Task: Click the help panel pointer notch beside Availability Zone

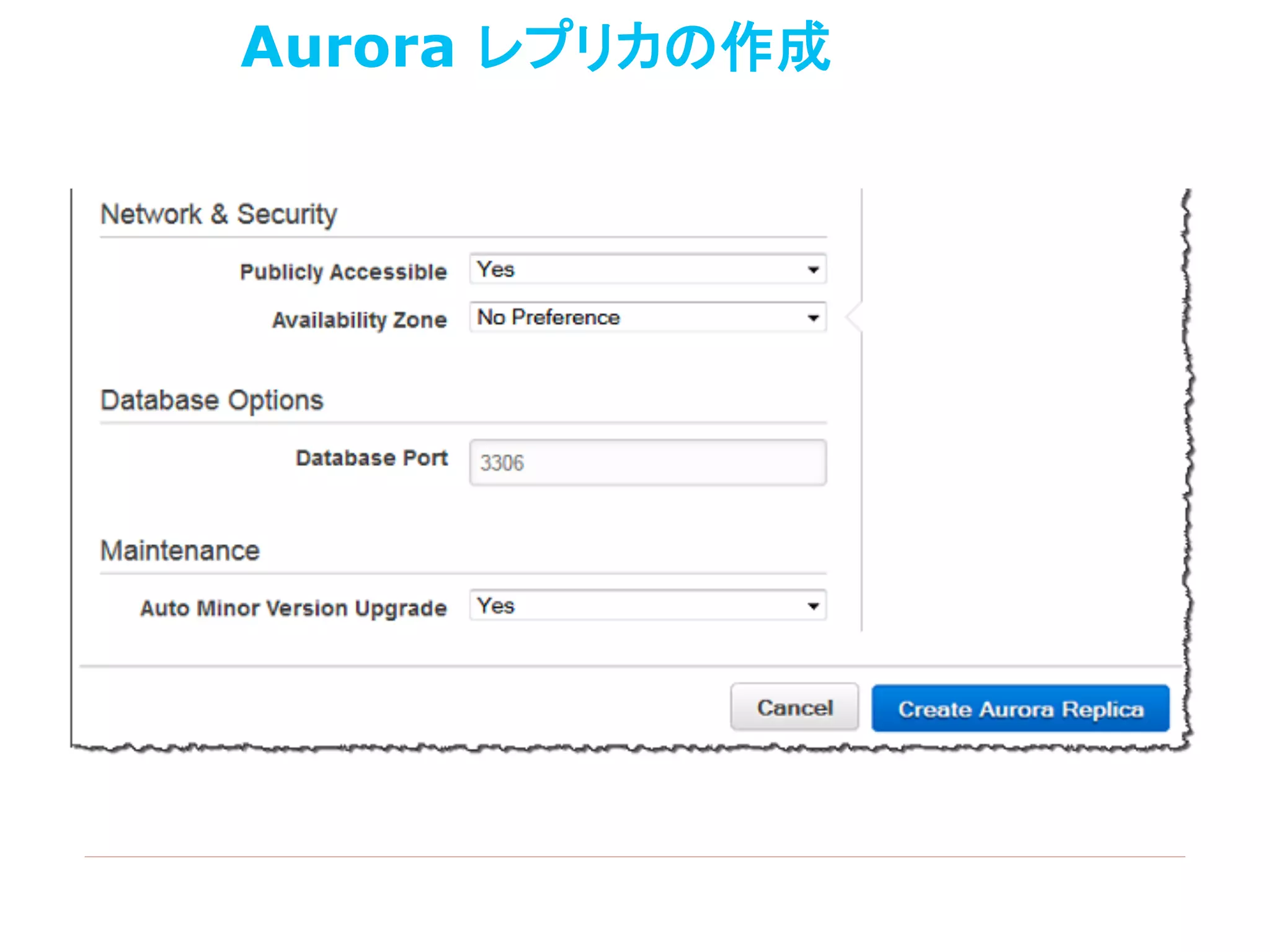Action: tap(855, 317)
